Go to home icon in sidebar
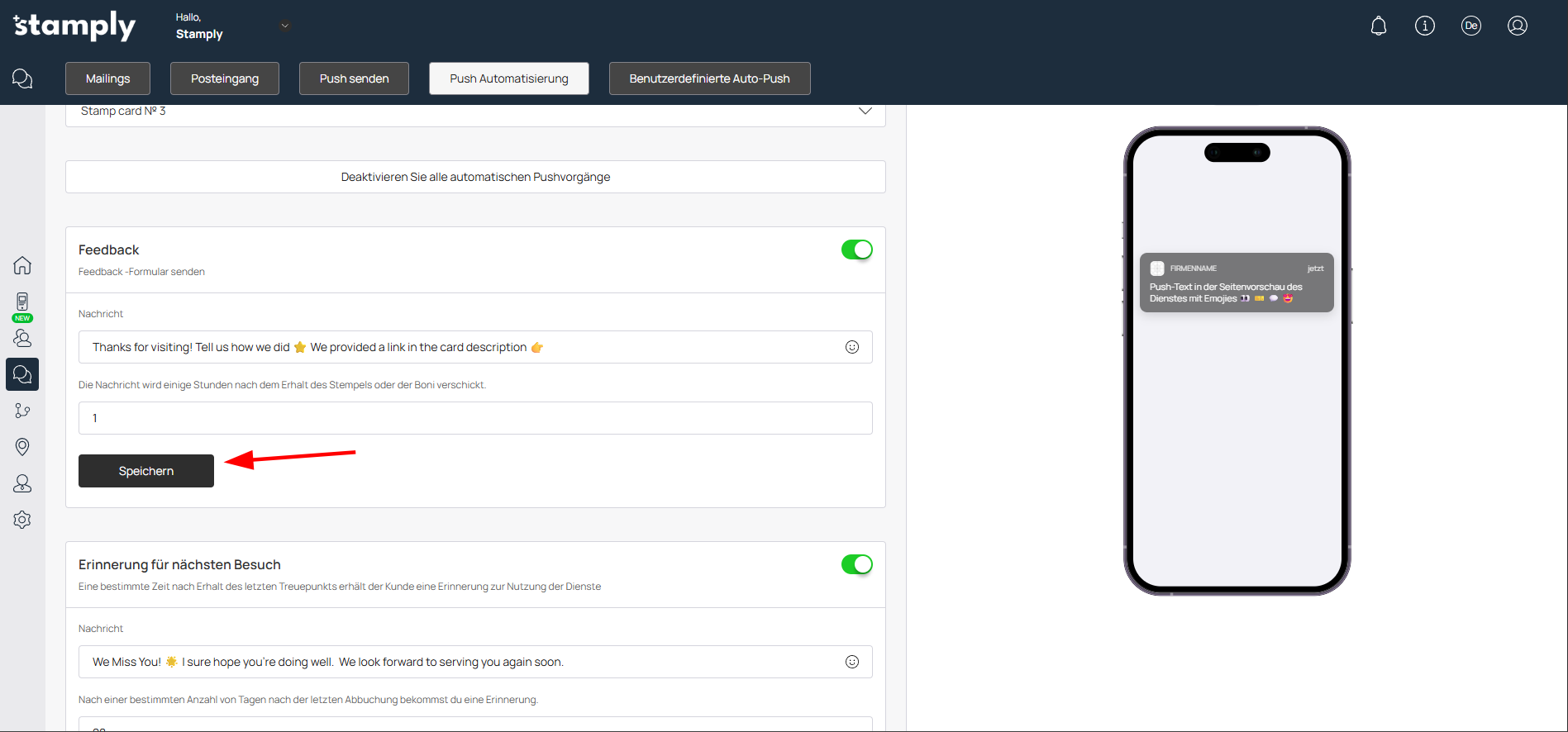This screenshot has height=732, width=1568. 22,265
